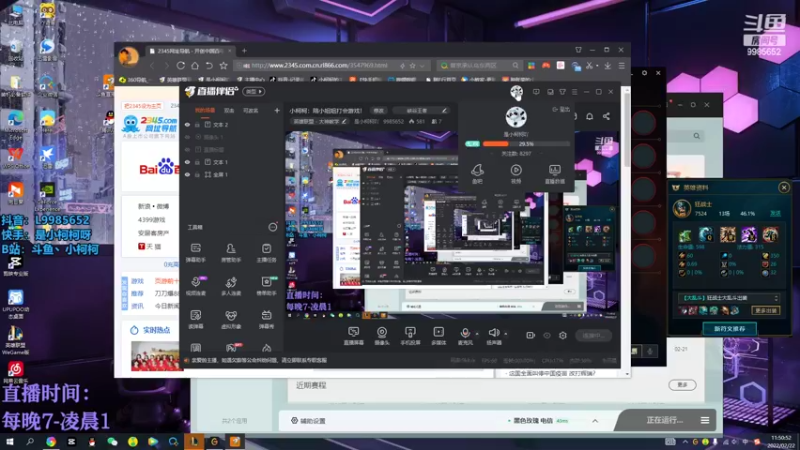Screen dimensions: 800x450
Task: Click 正在运行 button
Action: click(664, 420)
